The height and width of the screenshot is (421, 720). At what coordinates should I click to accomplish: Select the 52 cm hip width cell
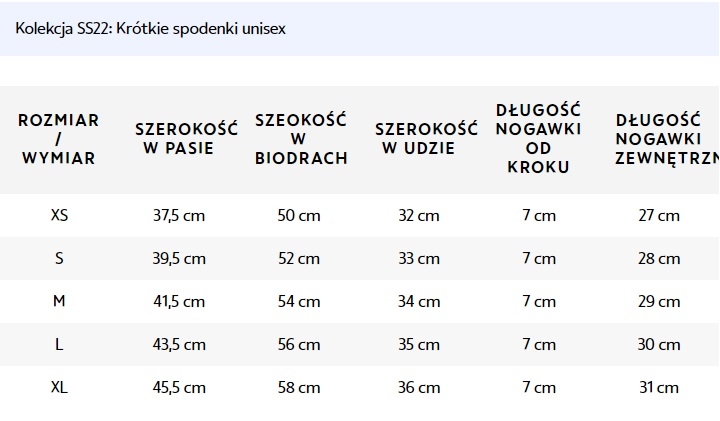(x=299, y=258)
